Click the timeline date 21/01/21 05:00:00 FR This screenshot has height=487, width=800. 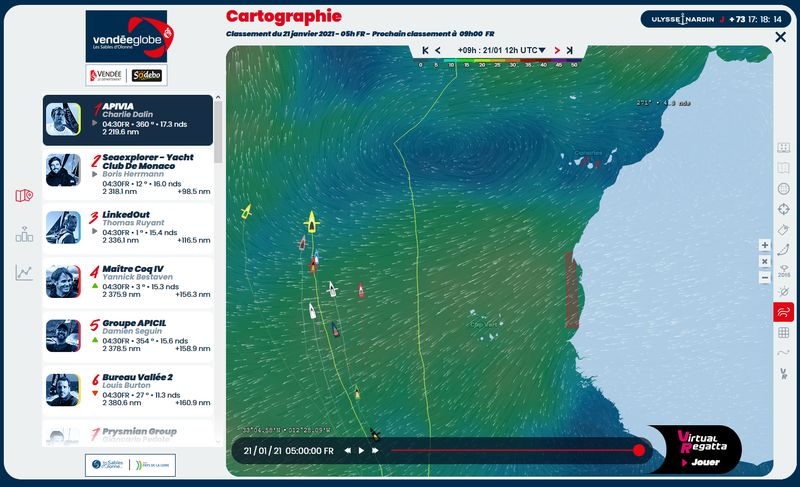pos(288,451)
